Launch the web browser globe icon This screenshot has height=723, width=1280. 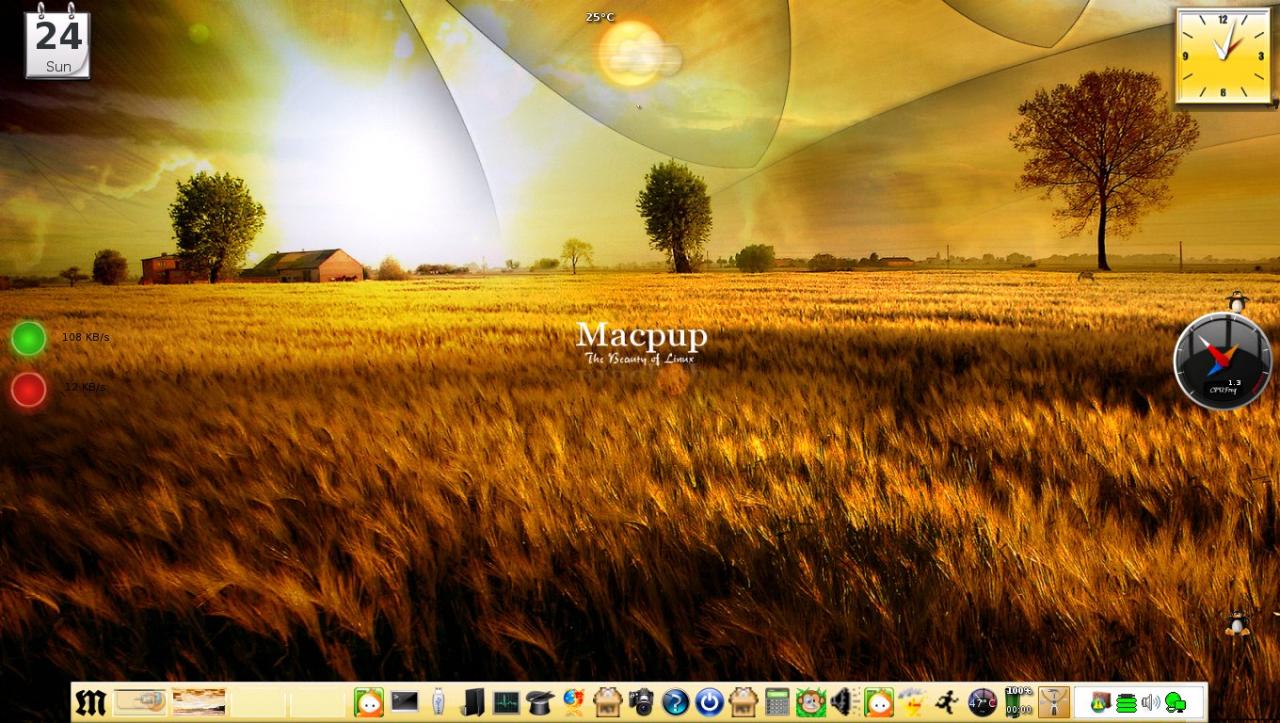(574, 702)
